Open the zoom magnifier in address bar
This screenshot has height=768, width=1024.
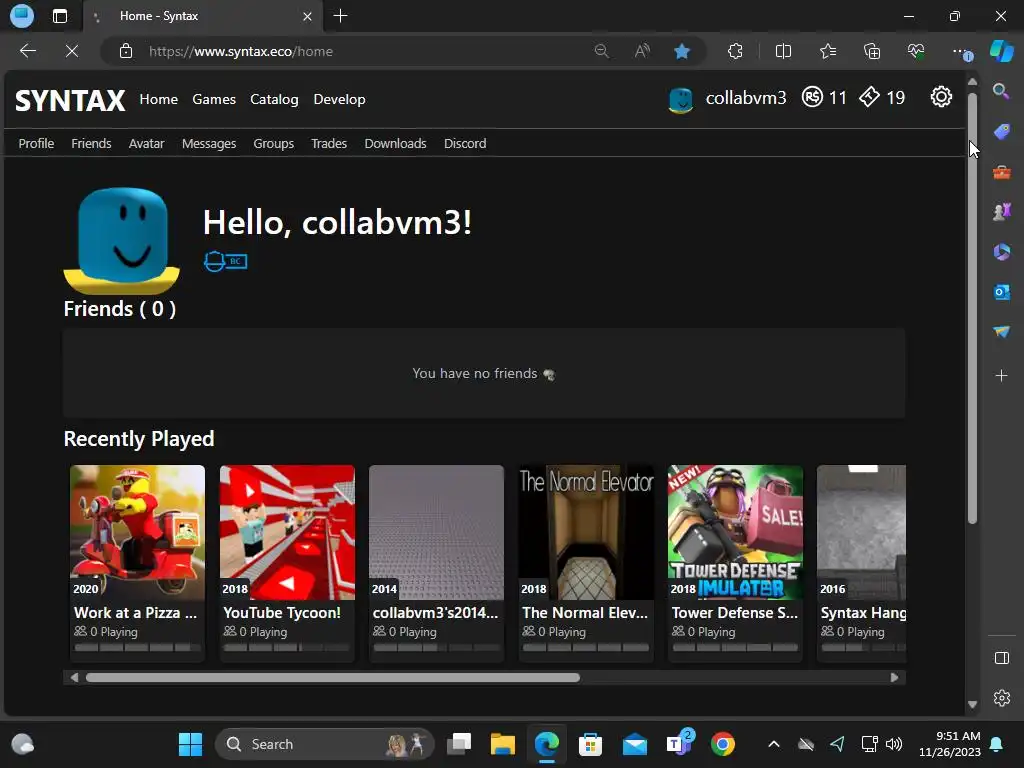point(601,51)
